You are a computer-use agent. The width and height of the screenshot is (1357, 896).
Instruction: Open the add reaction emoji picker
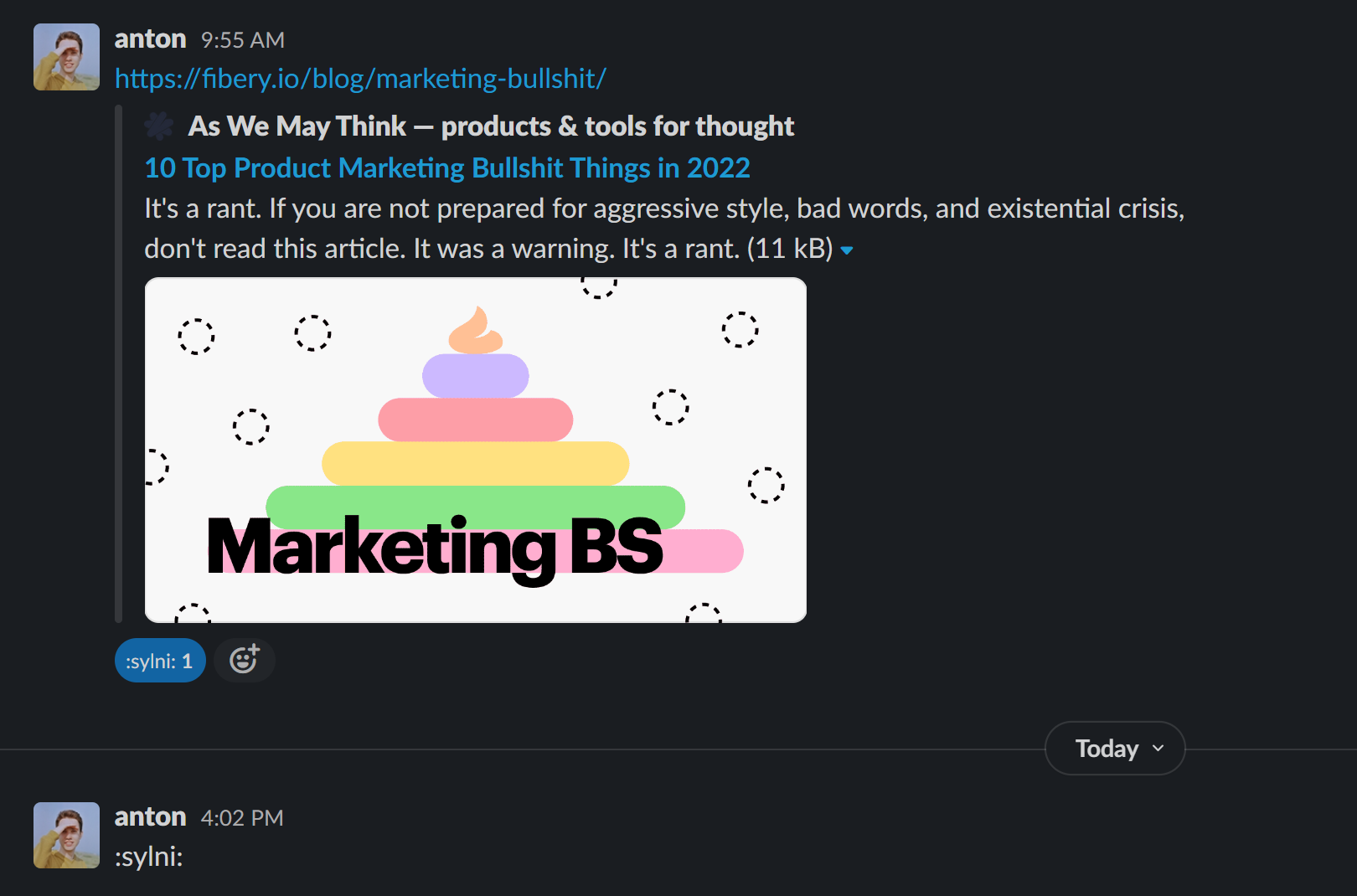point(244,660)
